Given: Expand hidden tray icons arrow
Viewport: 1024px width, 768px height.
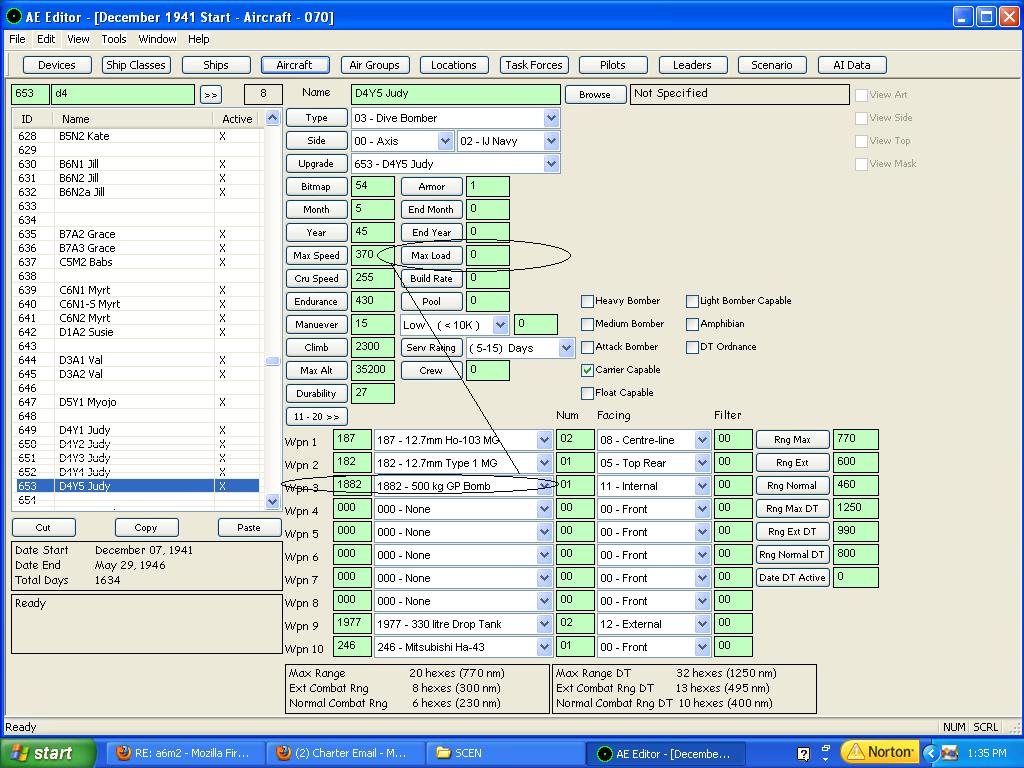Looking at the screenshot, I should click(931, 753).
